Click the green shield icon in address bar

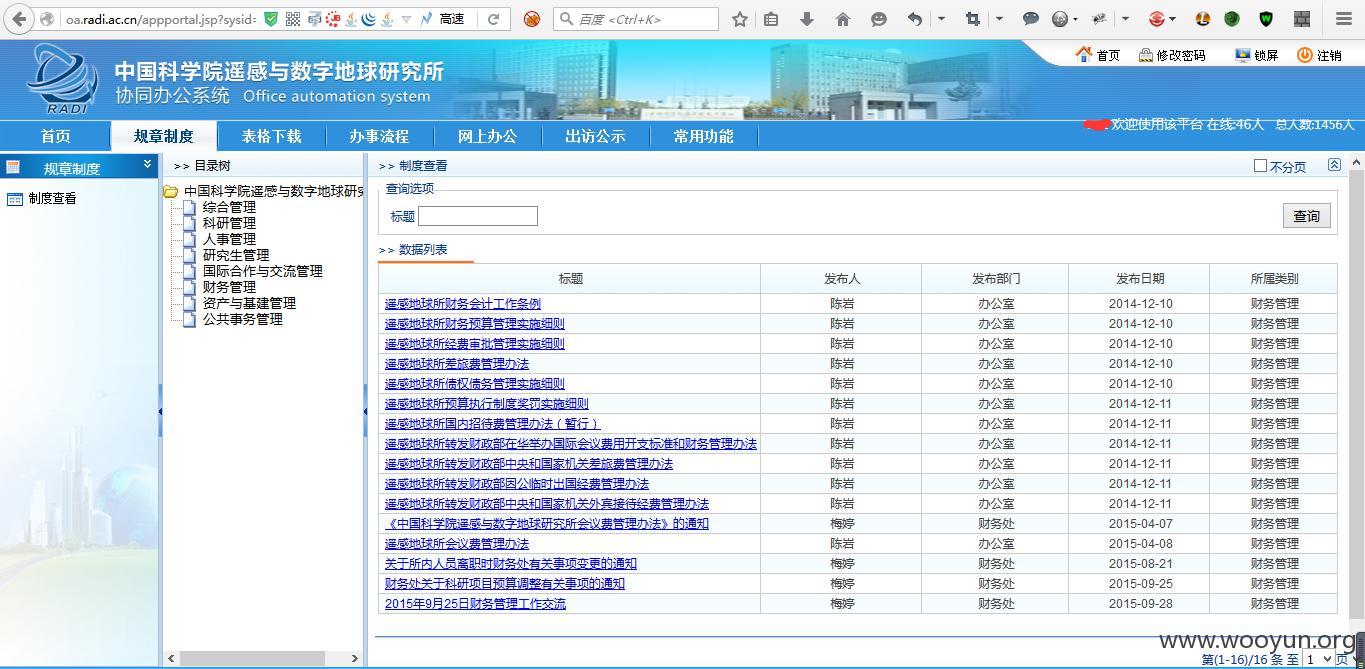coord(270,19)
